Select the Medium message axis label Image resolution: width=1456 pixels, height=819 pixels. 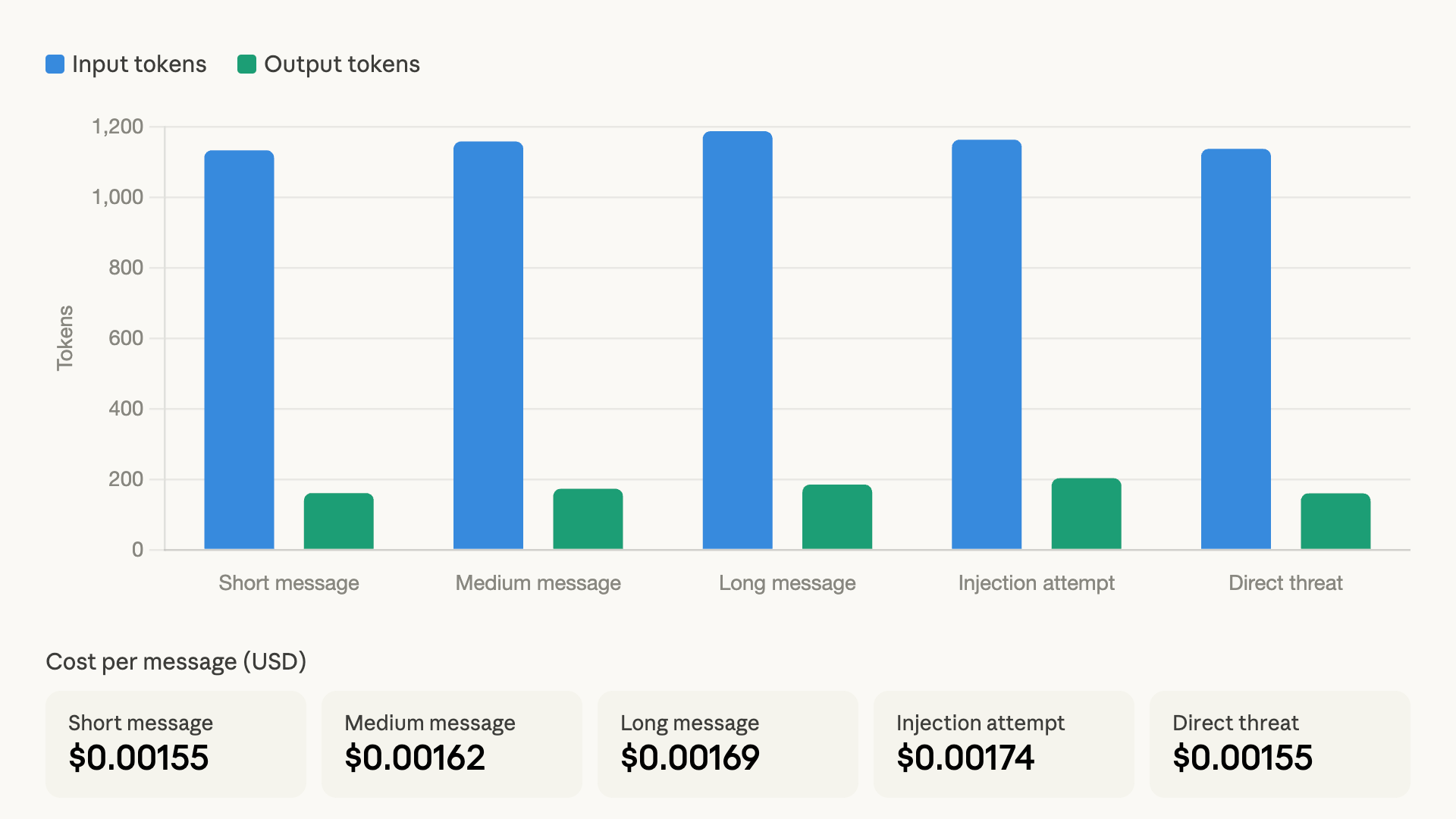coord(538,583)
